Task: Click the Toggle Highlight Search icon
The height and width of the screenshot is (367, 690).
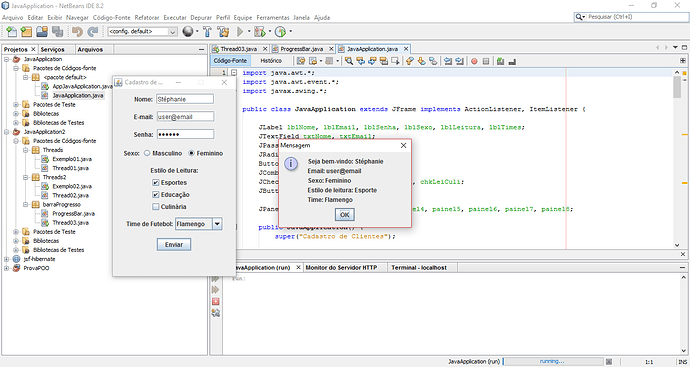Action: pos(383,61)
